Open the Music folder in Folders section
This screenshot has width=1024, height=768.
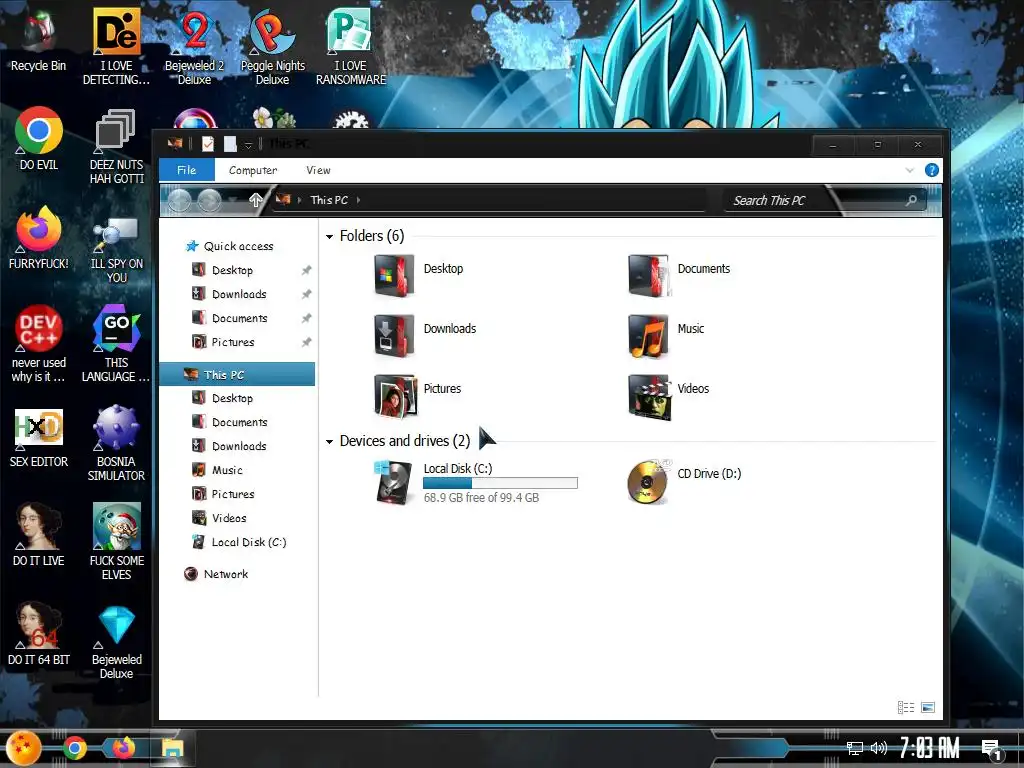coord(666,335)
